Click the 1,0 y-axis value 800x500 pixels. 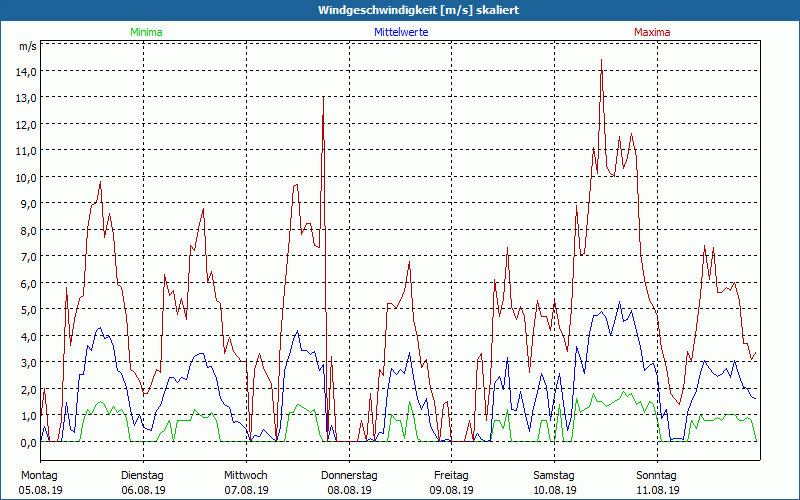[30, 416]
